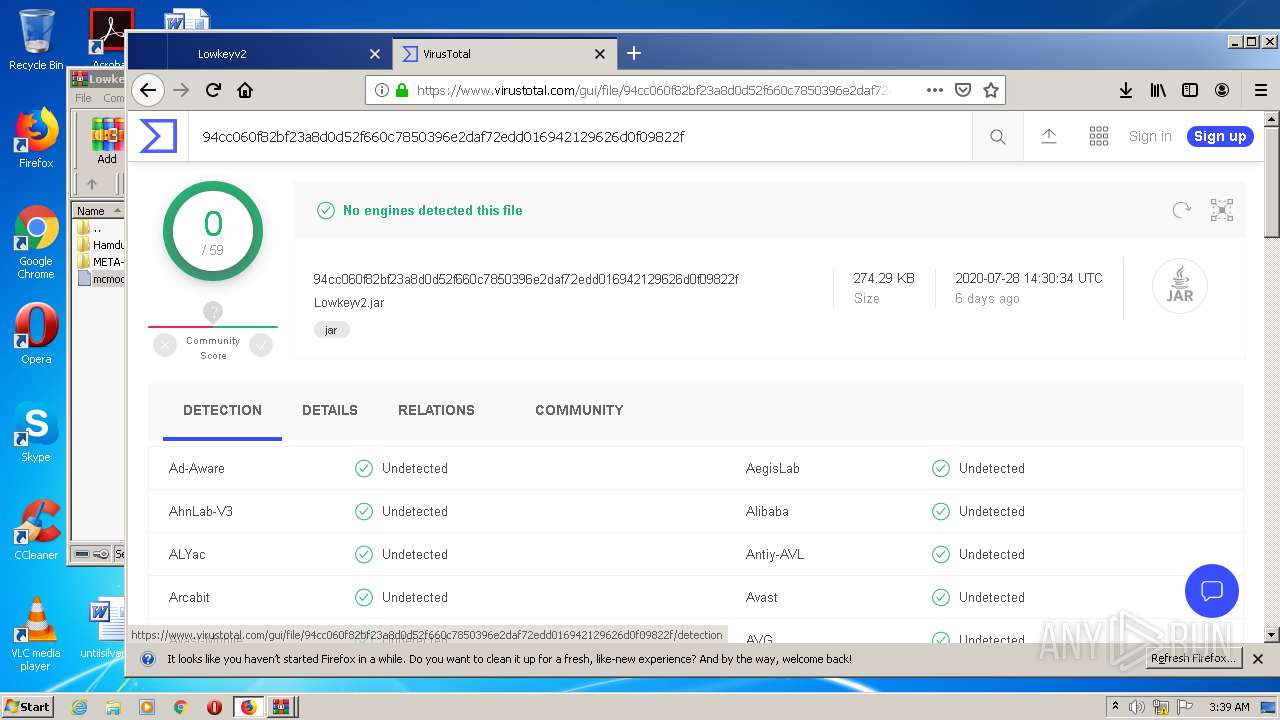1280x720 pixels.
Task: Open the DETAILS tab
Action: (x=330, y=410)
